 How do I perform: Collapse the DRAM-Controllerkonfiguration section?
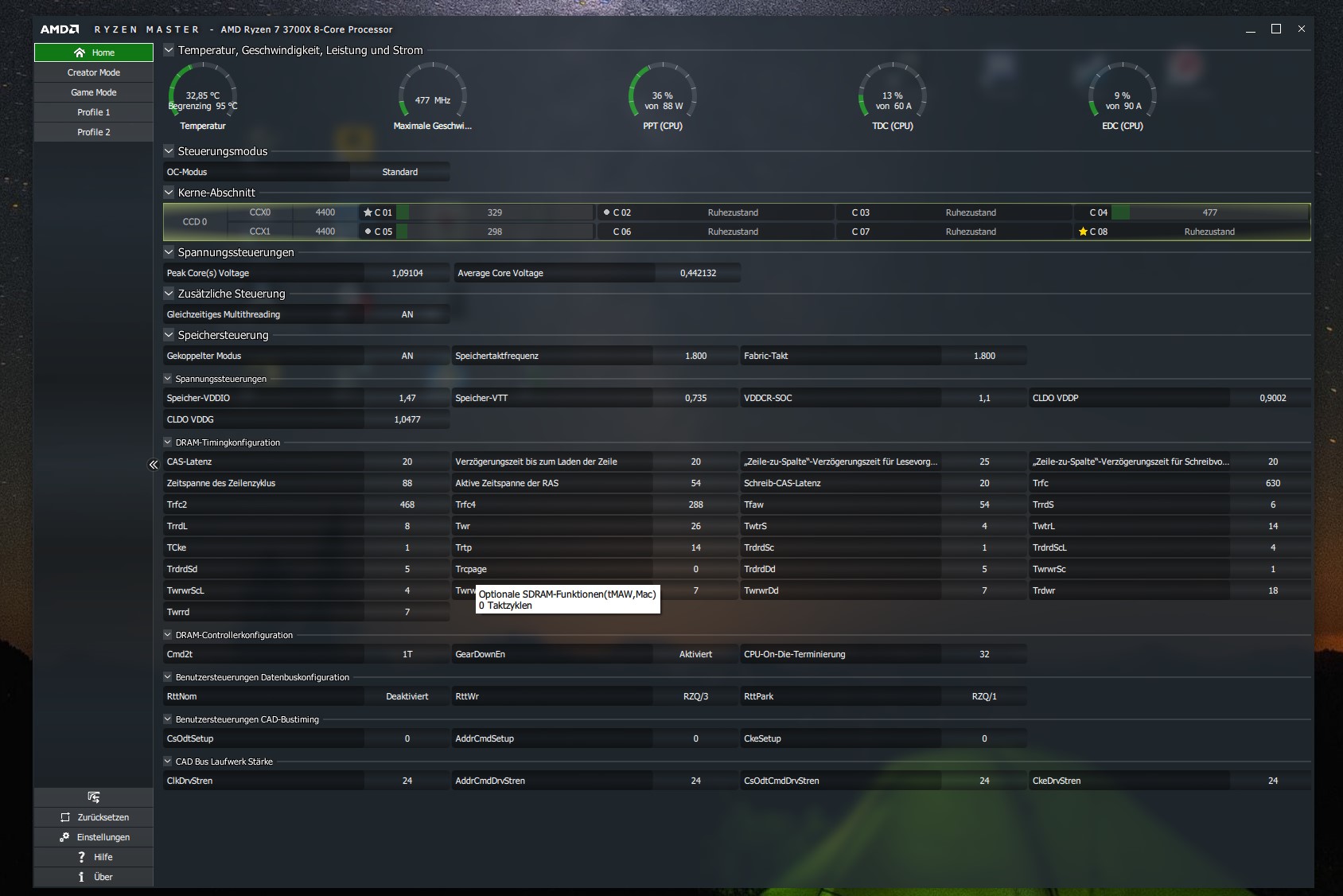click(168, 635)
